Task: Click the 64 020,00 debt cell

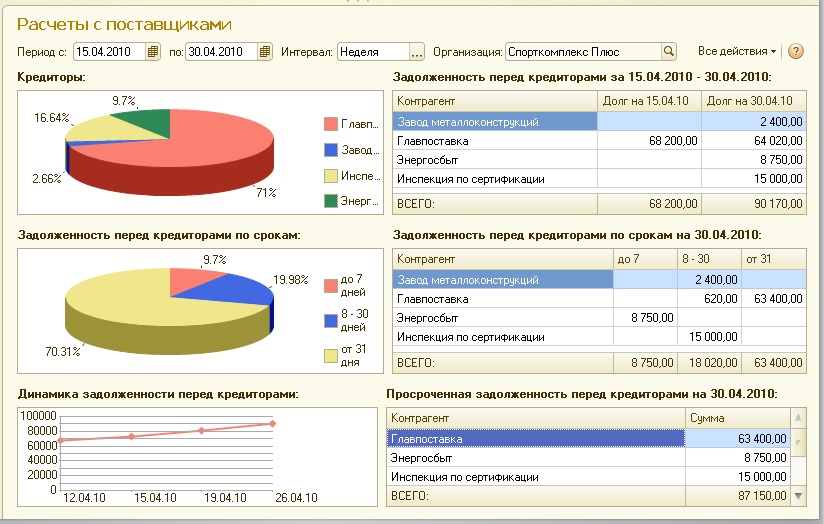Action: click(x=754, y=141)
